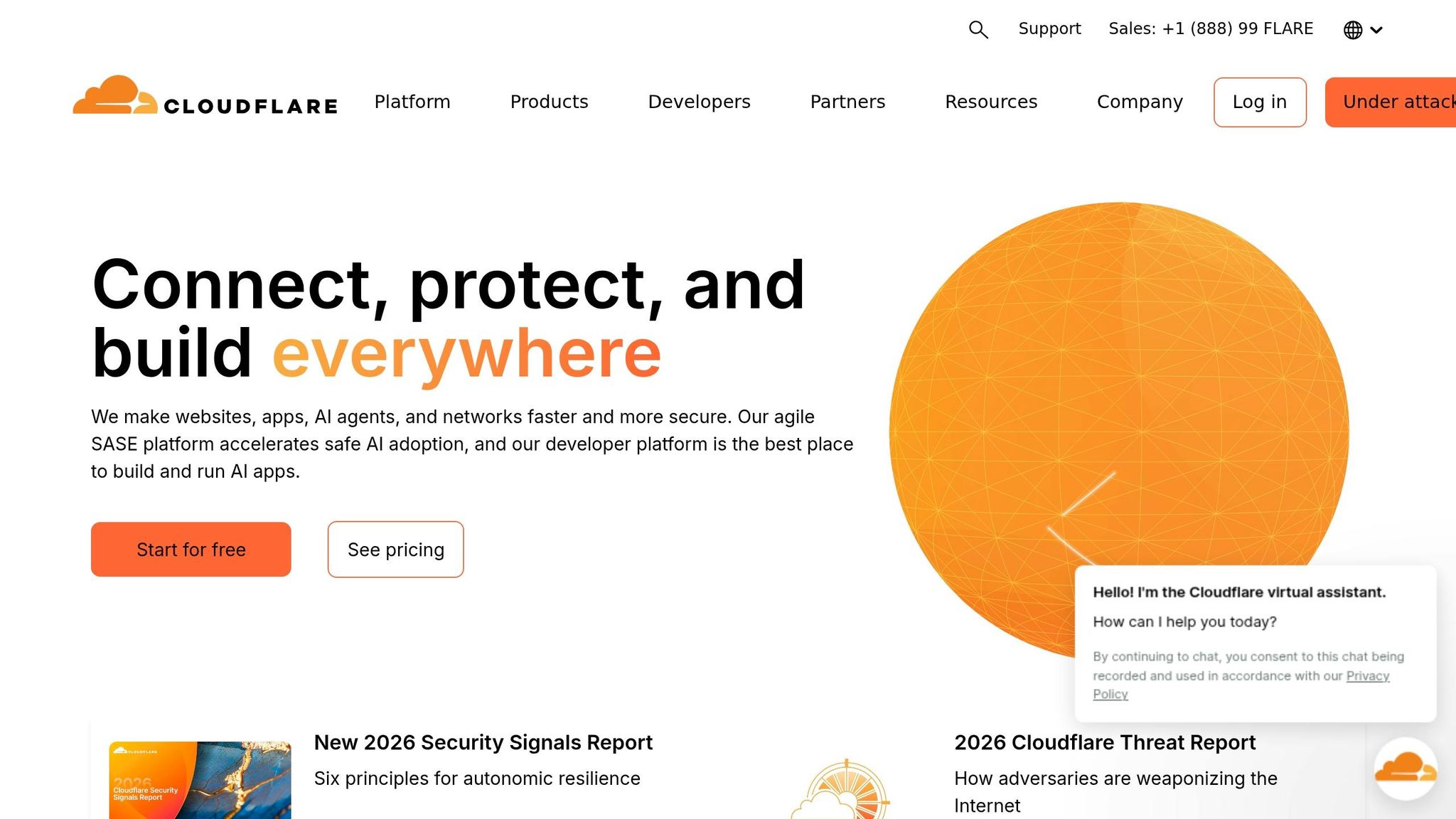Click the See pricing button
This screenshot has height=819, width=1456.
[395, 549]
